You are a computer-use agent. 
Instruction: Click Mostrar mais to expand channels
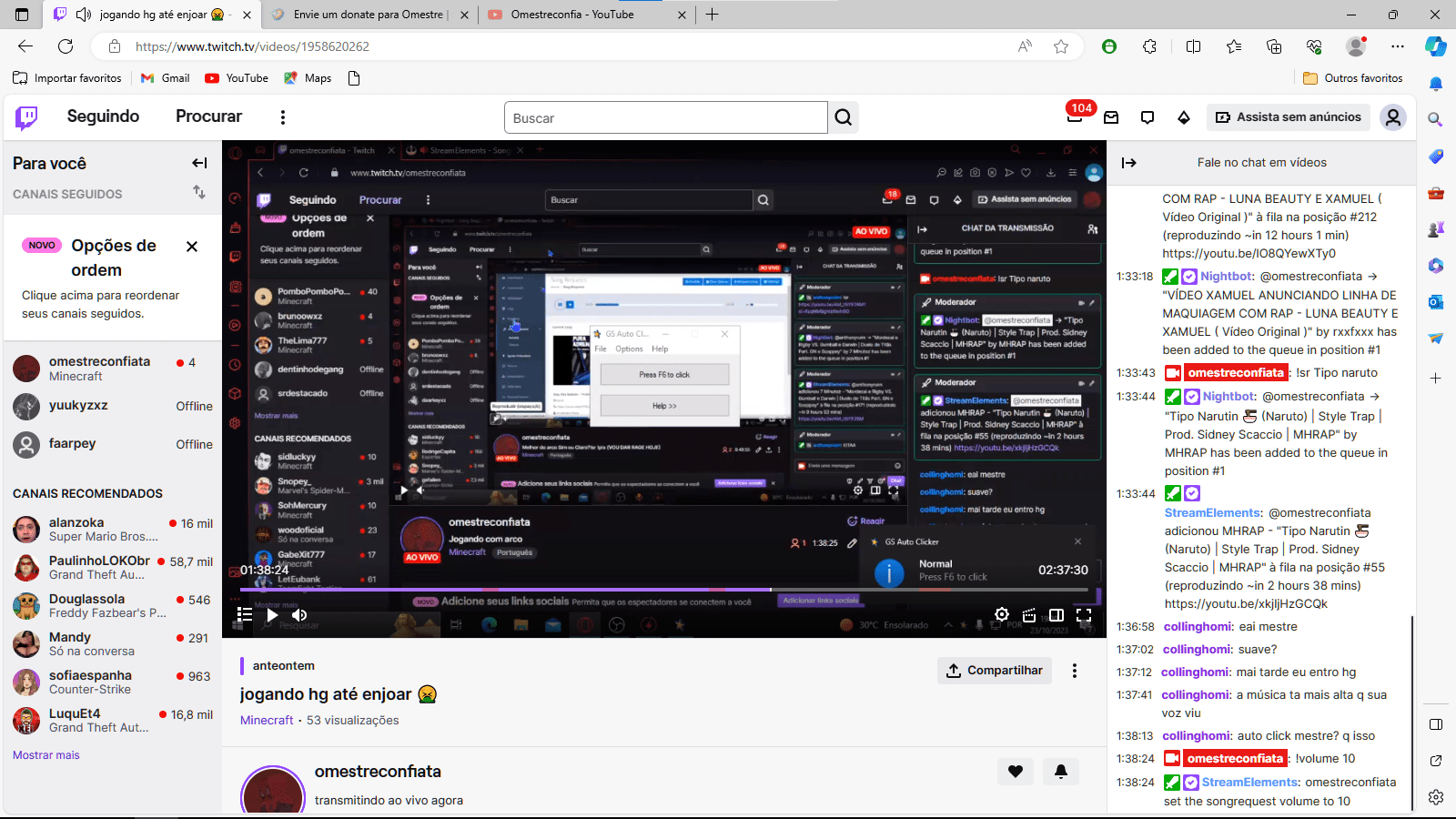point(46,755)
